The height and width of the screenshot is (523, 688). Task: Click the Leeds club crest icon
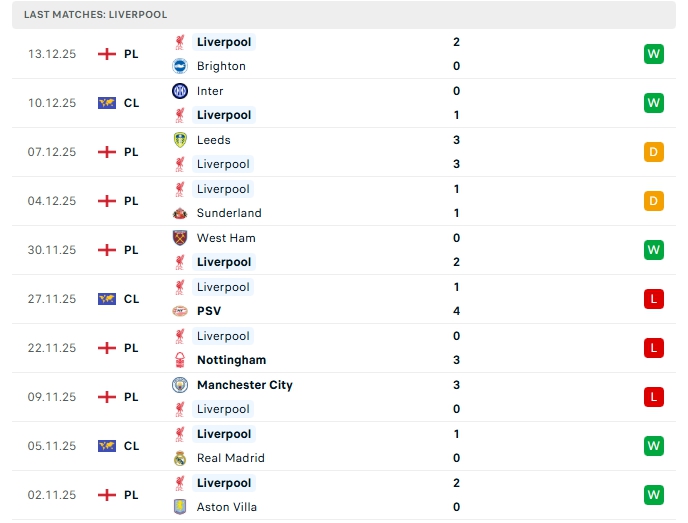pyautogui.click(x=180, y=140)
